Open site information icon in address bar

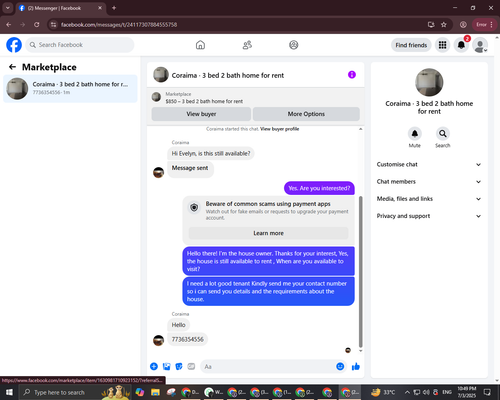[53, 25]
